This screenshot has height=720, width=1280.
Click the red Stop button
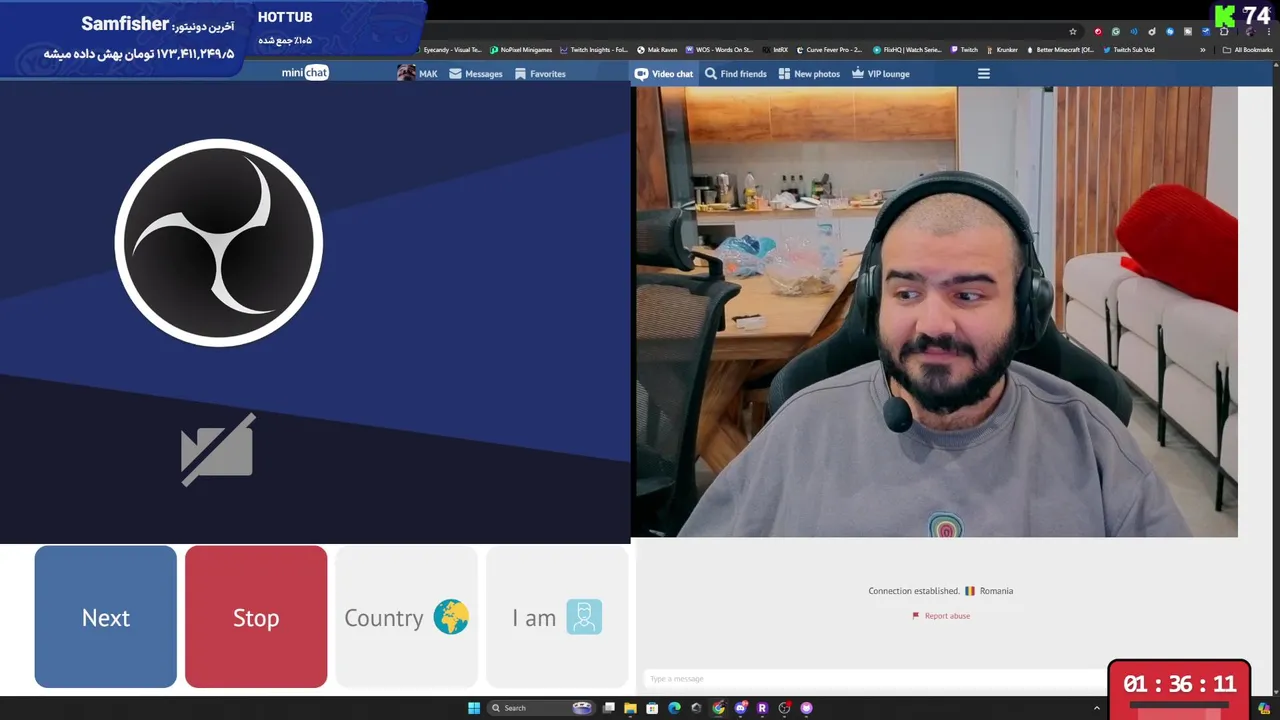[256, 617]
